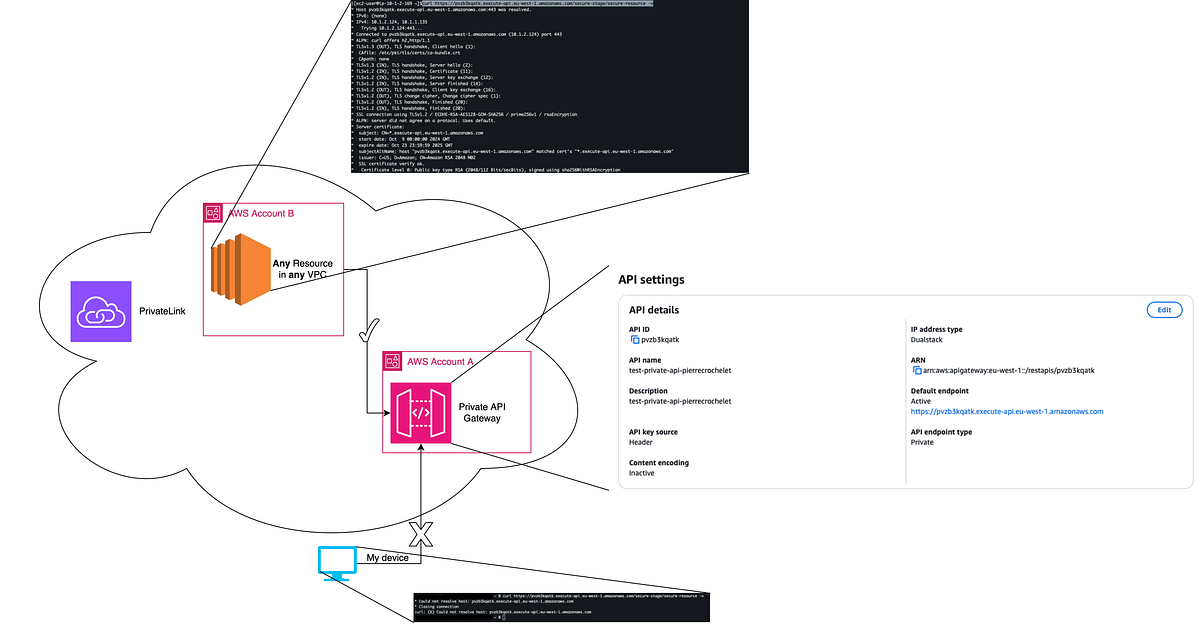The width and height of the screenshot is (1200, 624).
Task: Select the My device monitor icon
Action: tap(336, 563)
